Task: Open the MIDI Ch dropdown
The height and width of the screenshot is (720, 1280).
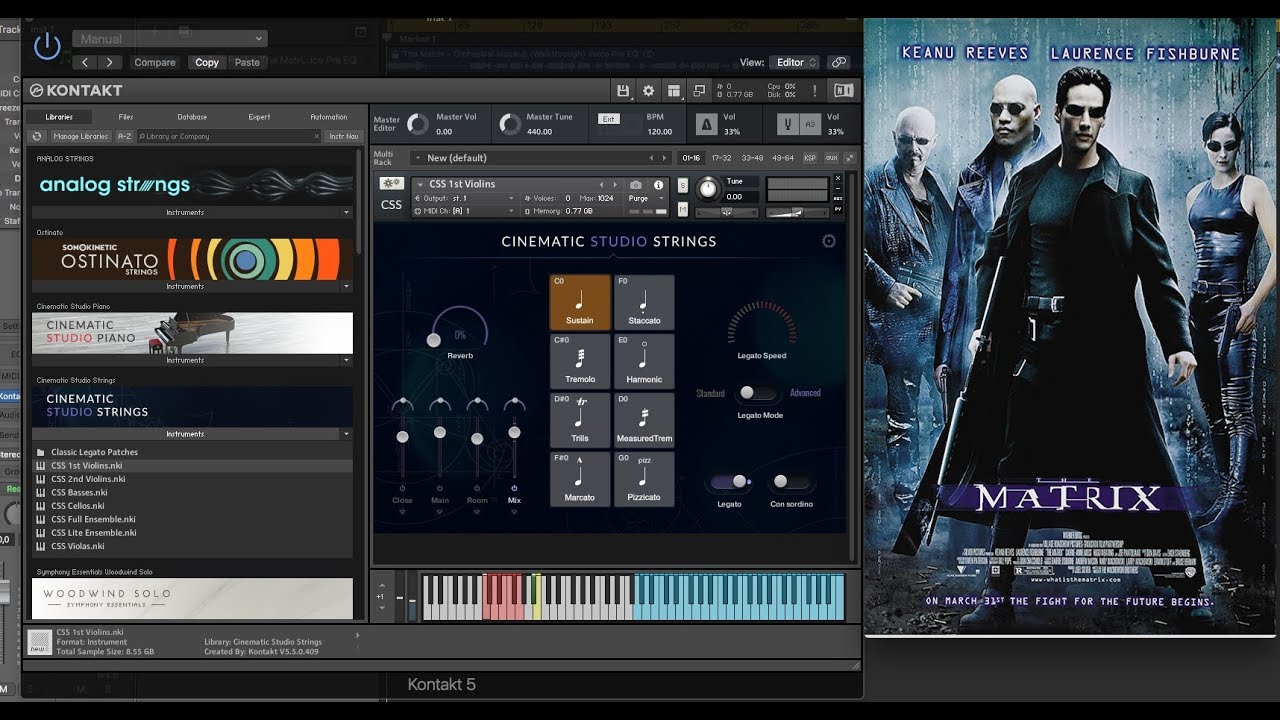Action: 464,211
